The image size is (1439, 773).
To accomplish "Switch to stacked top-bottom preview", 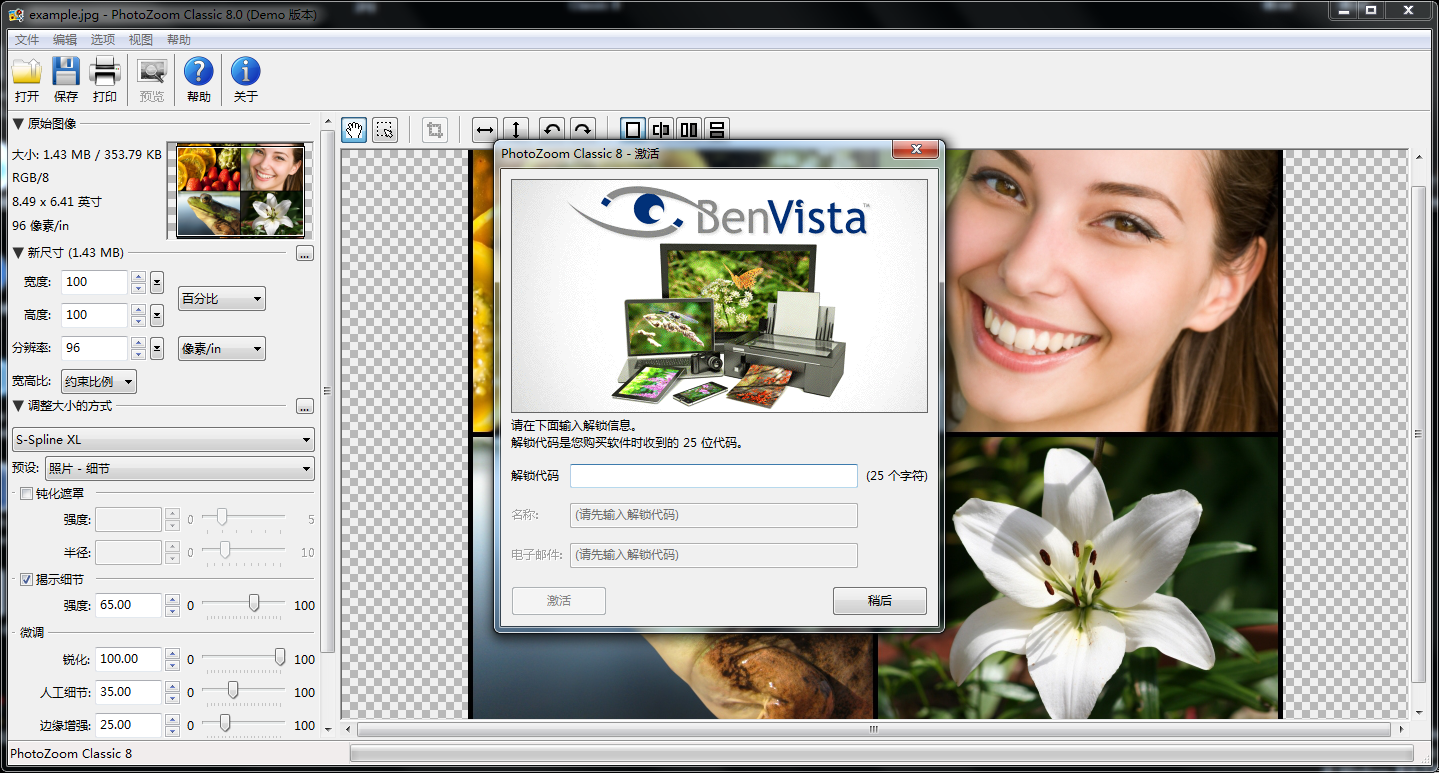I will pyautogui.click(x=717, y=130).
